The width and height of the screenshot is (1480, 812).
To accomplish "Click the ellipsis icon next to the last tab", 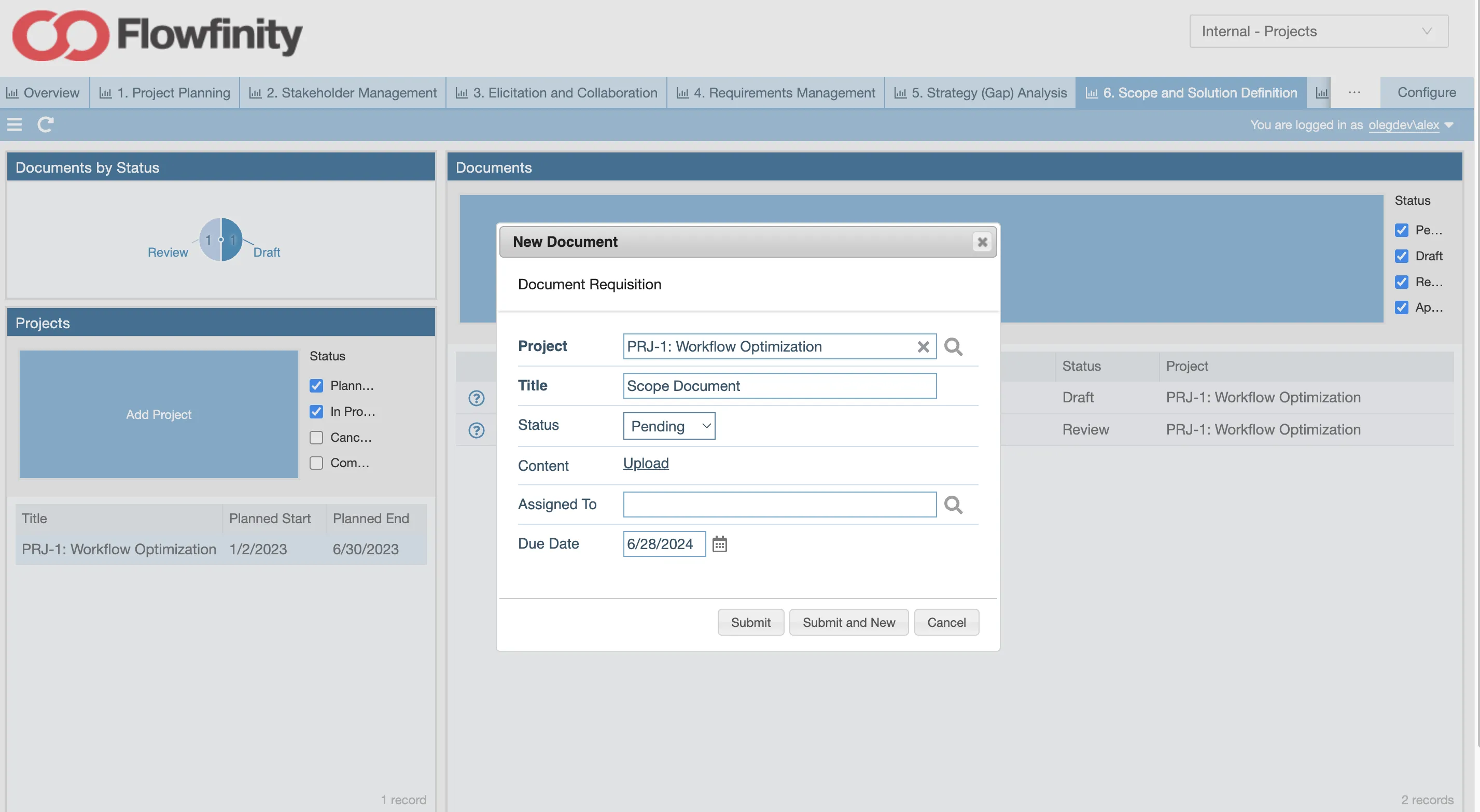I will coord(1355,92).
